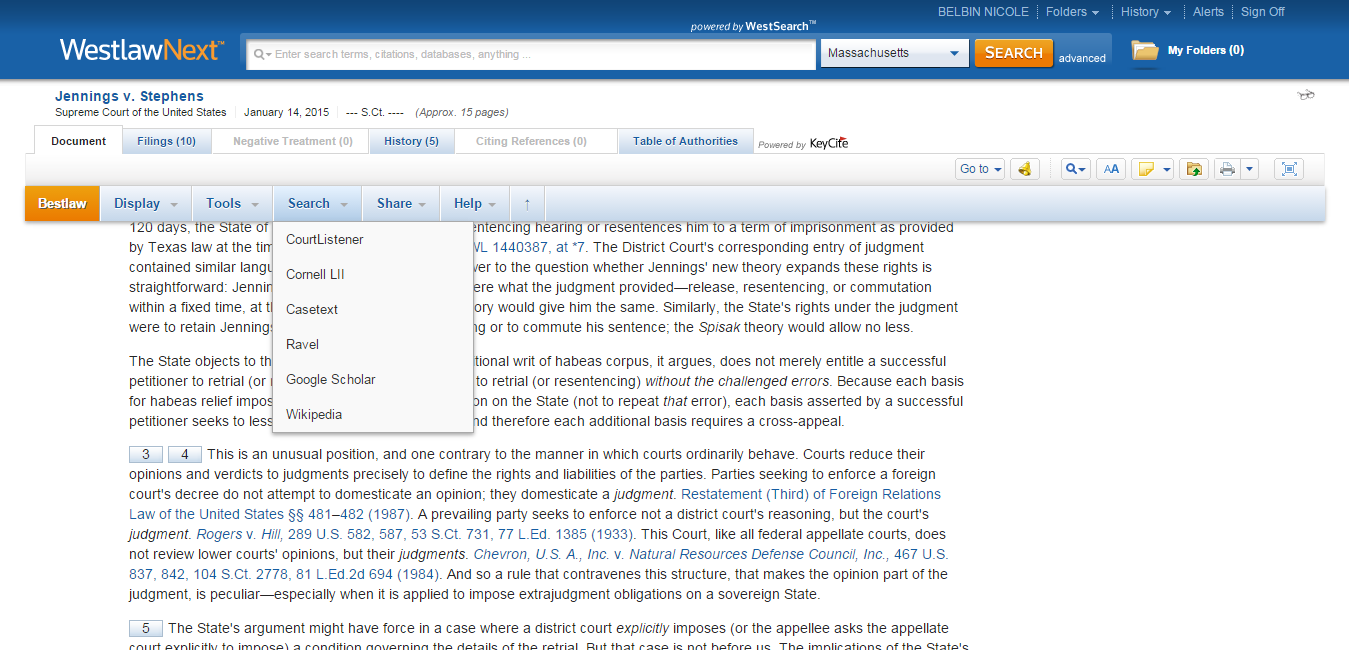Click the WestlawNext logo
The image size is (1349, 650).
(142, 50)
